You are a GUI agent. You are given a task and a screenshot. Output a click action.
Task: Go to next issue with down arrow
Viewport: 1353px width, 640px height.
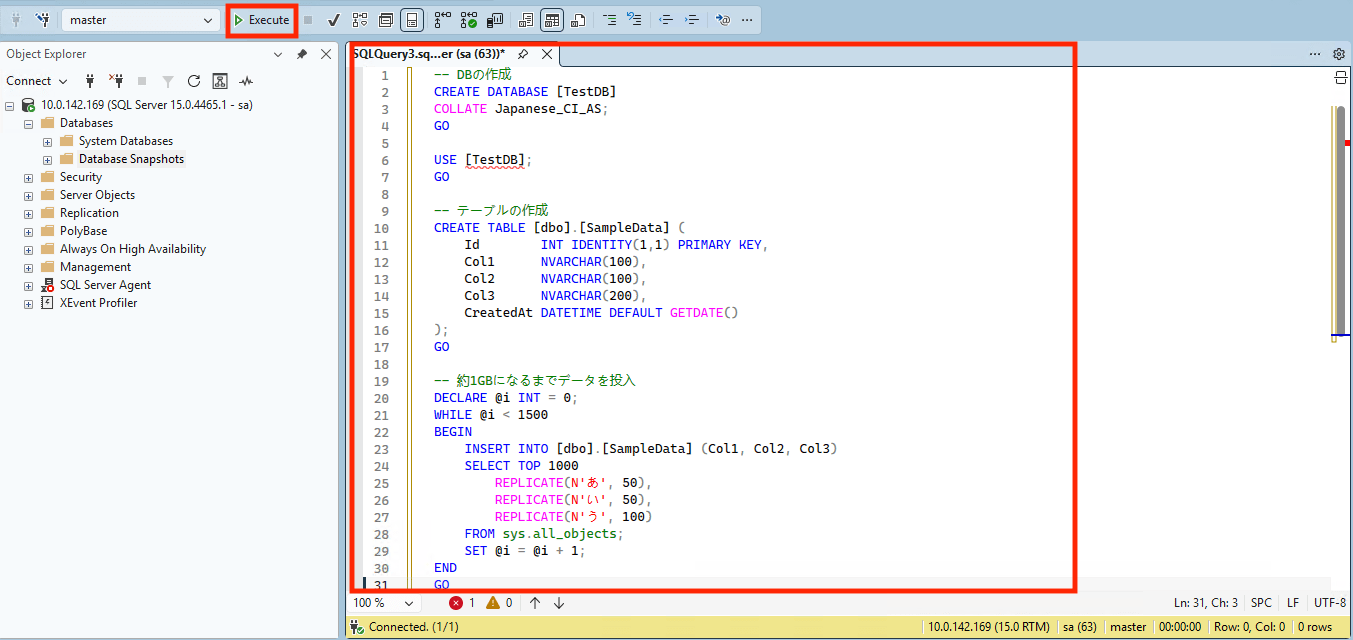[559, 603]
